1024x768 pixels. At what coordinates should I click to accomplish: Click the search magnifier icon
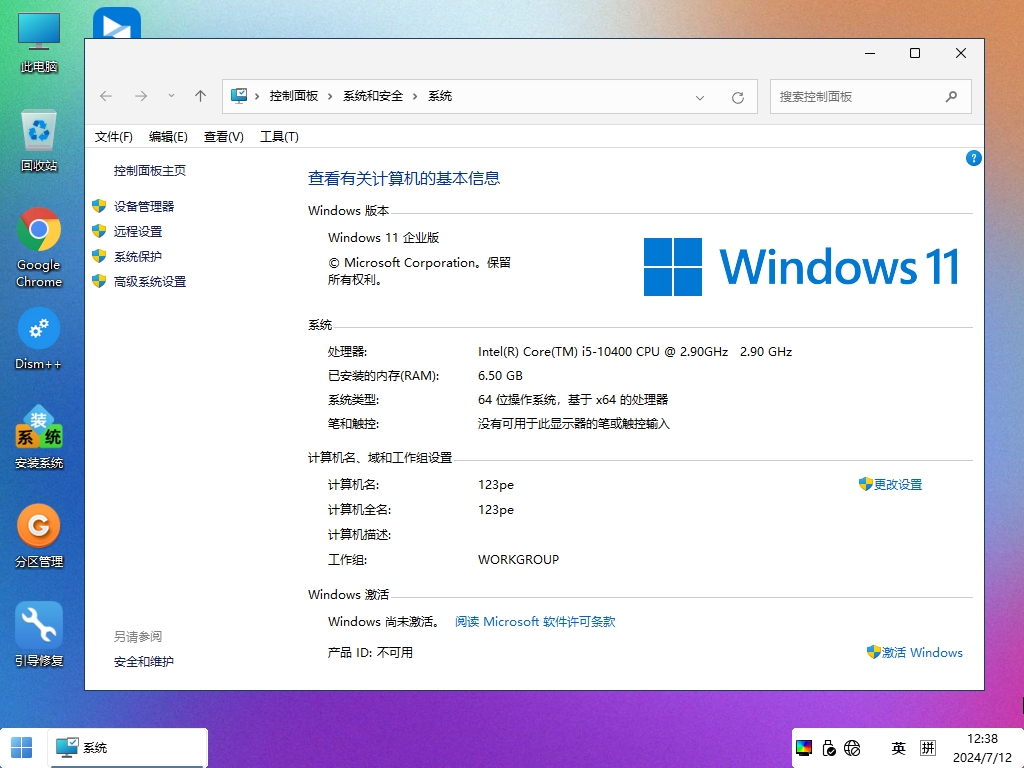click(x=952, y=97)
